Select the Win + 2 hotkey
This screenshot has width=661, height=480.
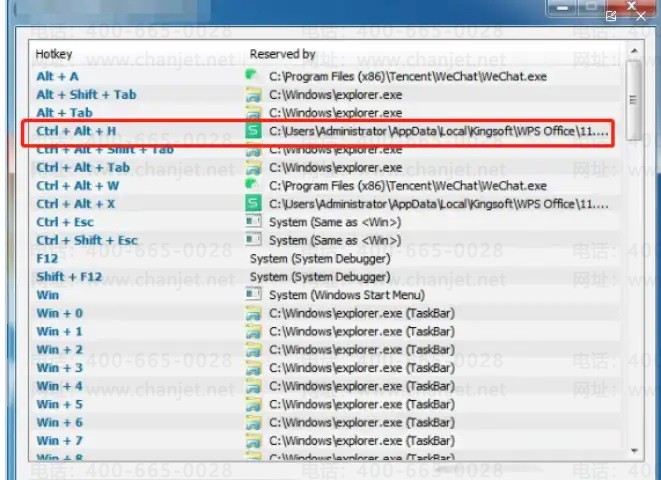pyautogui.click(x=59, y=349)
